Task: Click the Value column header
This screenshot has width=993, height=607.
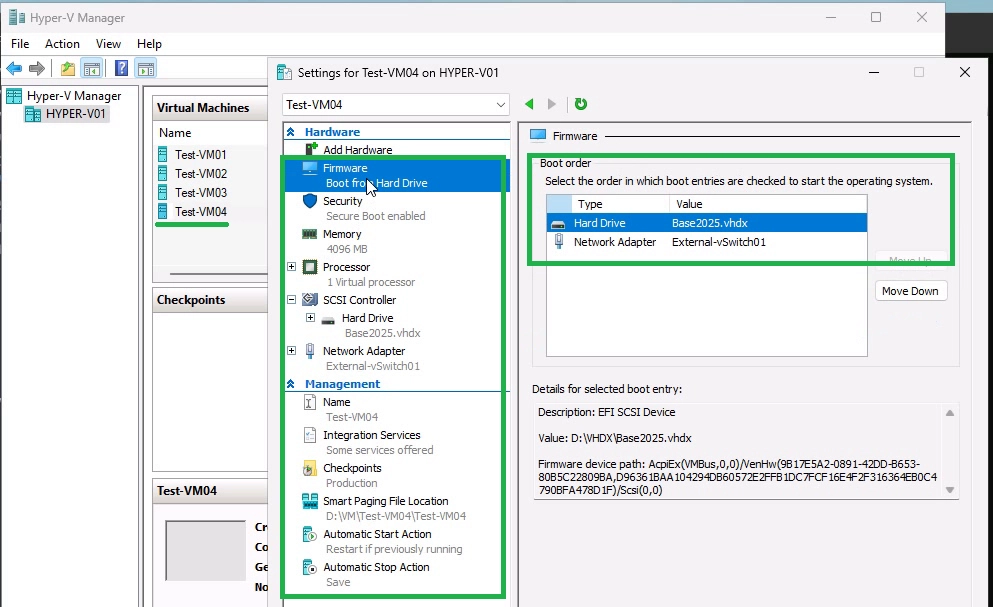Action: tap(768, 204)
